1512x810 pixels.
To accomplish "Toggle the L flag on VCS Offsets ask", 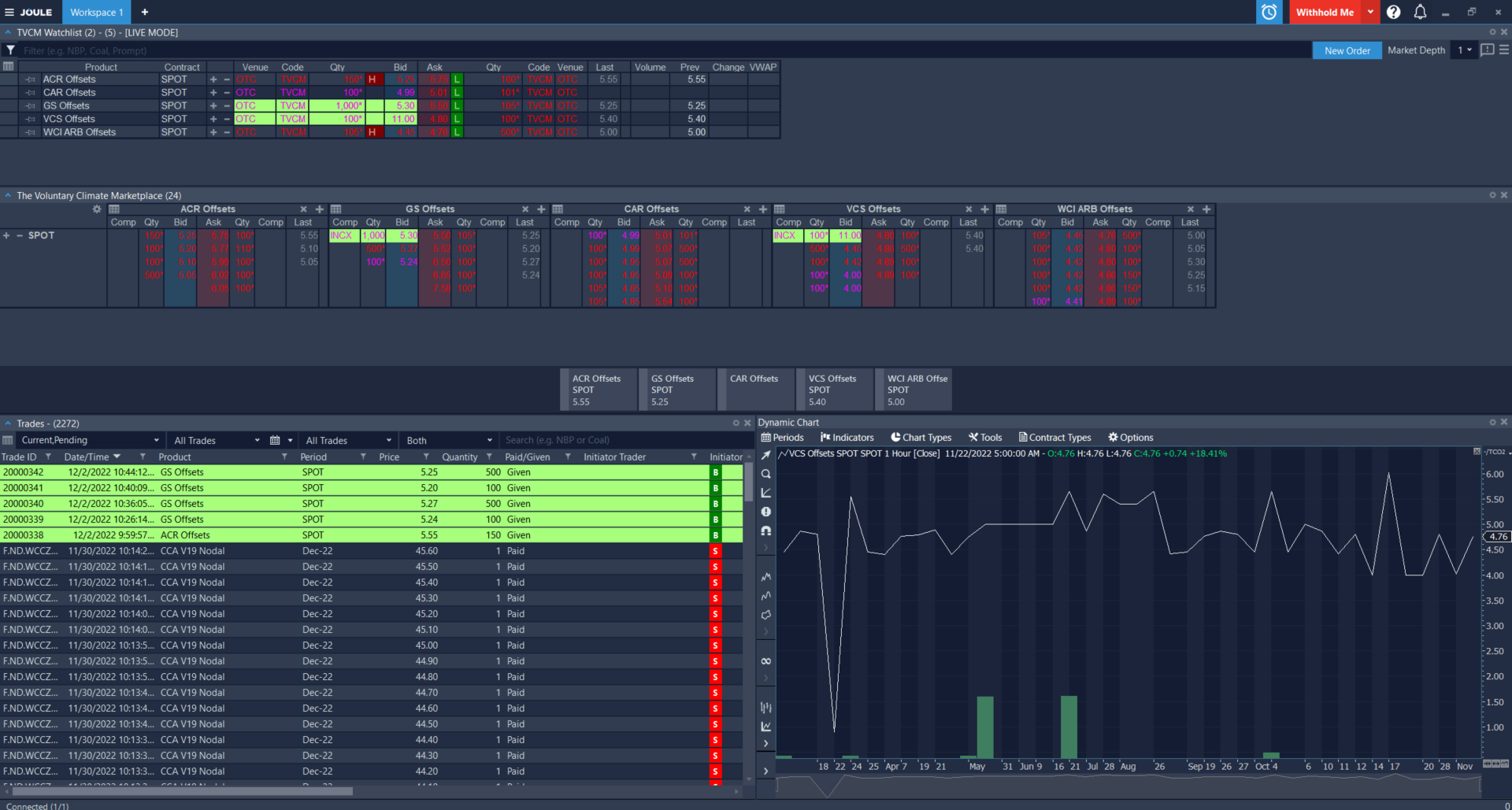I will 457,119.
